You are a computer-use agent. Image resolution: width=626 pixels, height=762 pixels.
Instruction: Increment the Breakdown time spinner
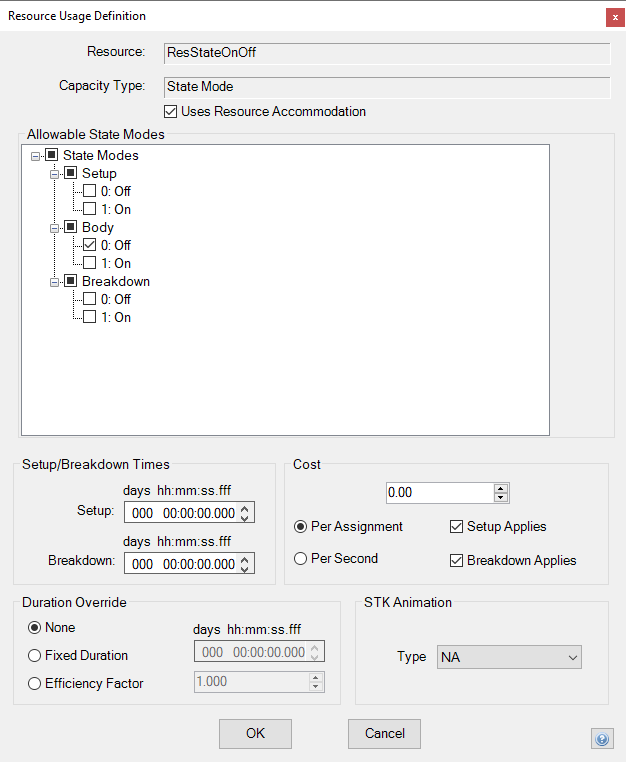[246, 559]
